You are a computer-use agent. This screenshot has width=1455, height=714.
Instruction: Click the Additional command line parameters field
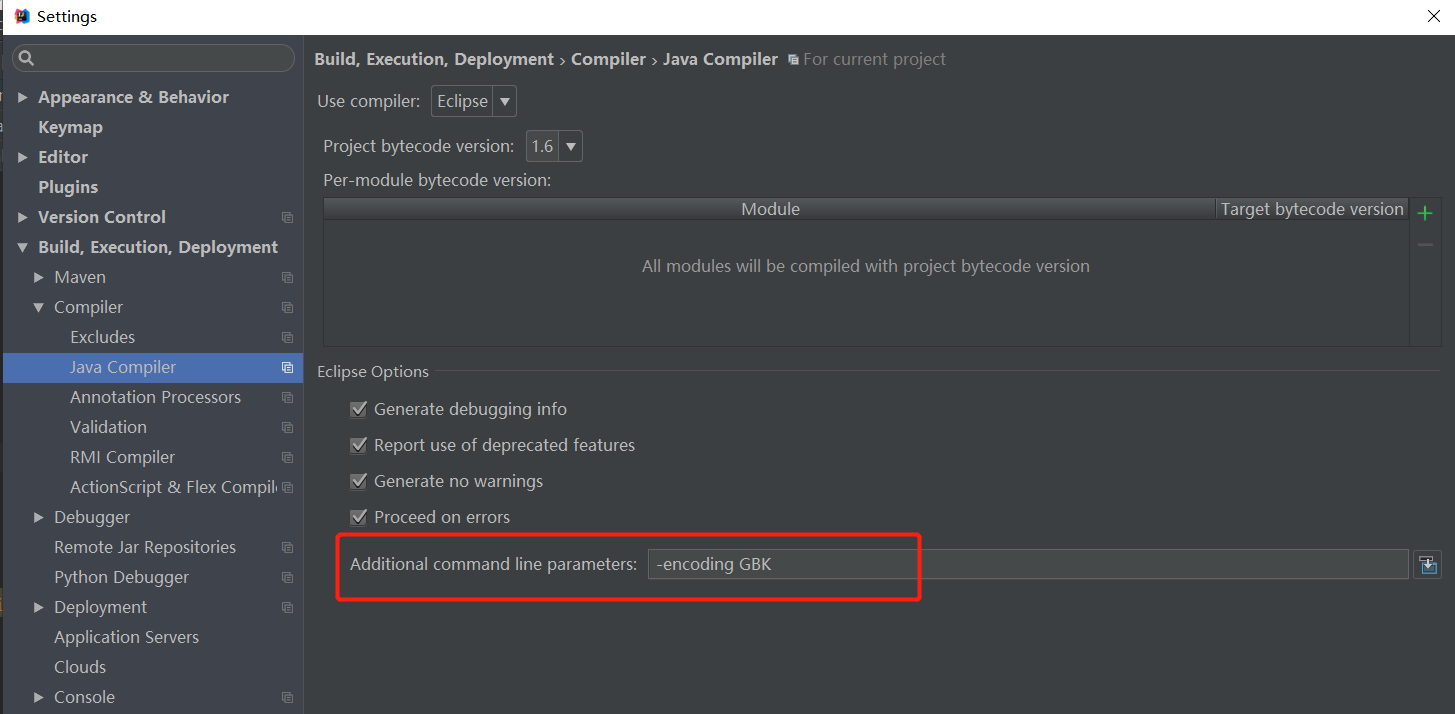pyautogui.click(x=1027, y=564)
